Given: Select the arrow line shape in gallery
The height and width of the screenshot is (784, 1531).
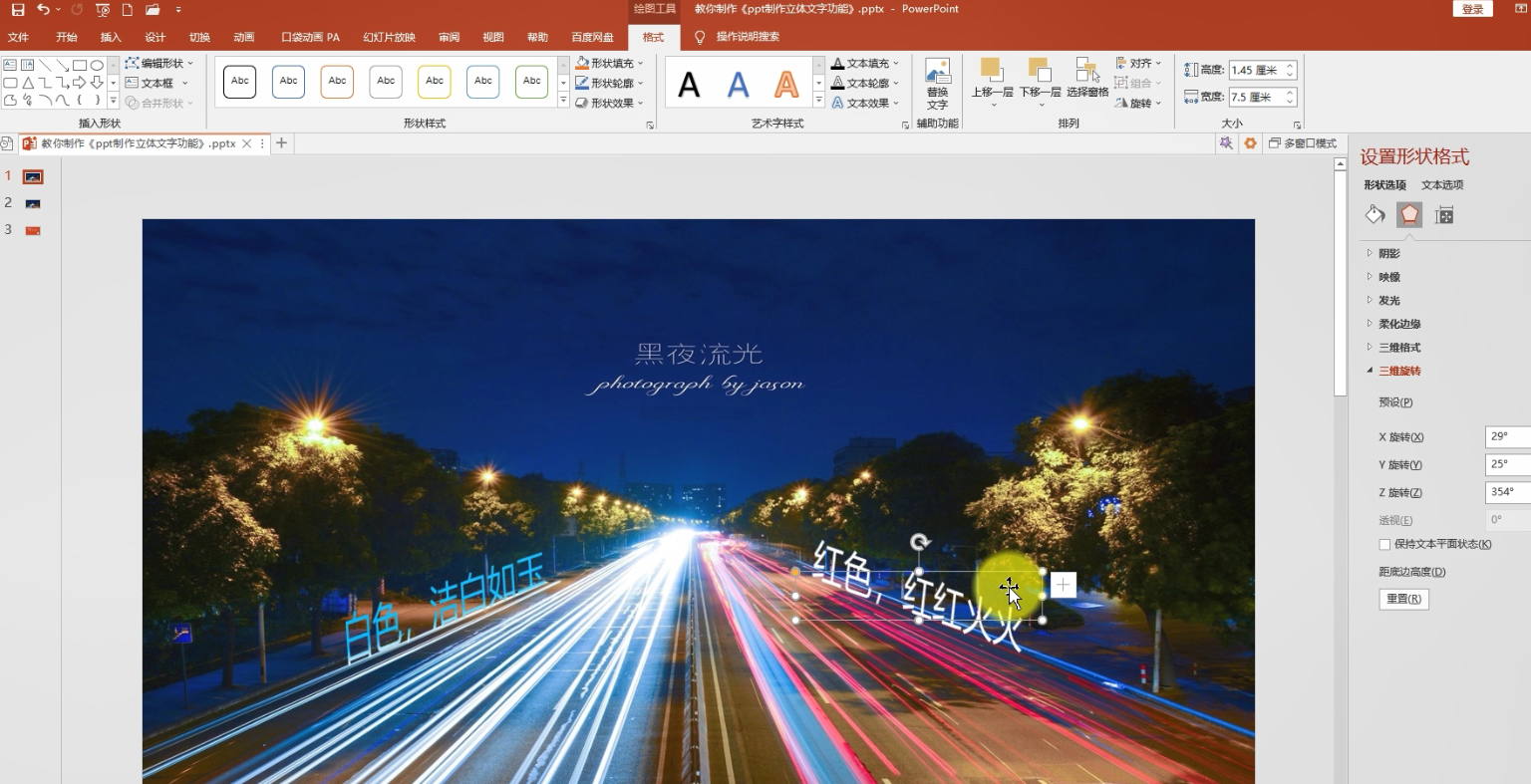Looking at the screenshot, I should tap(62, 65).
